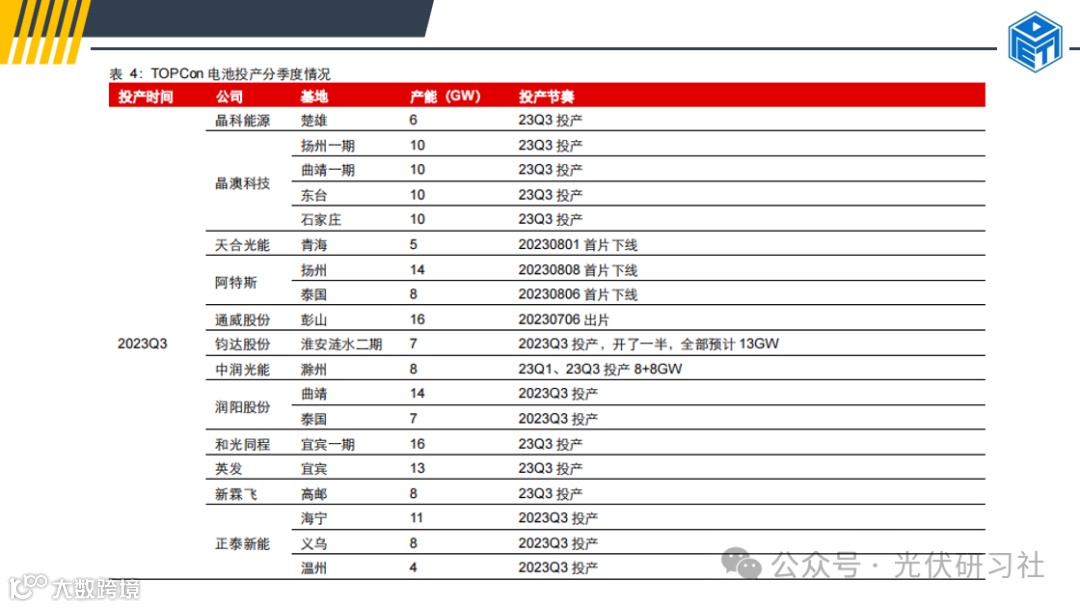Click base cell '彭山'
The image size is (1080, 608).
point(313,320)
